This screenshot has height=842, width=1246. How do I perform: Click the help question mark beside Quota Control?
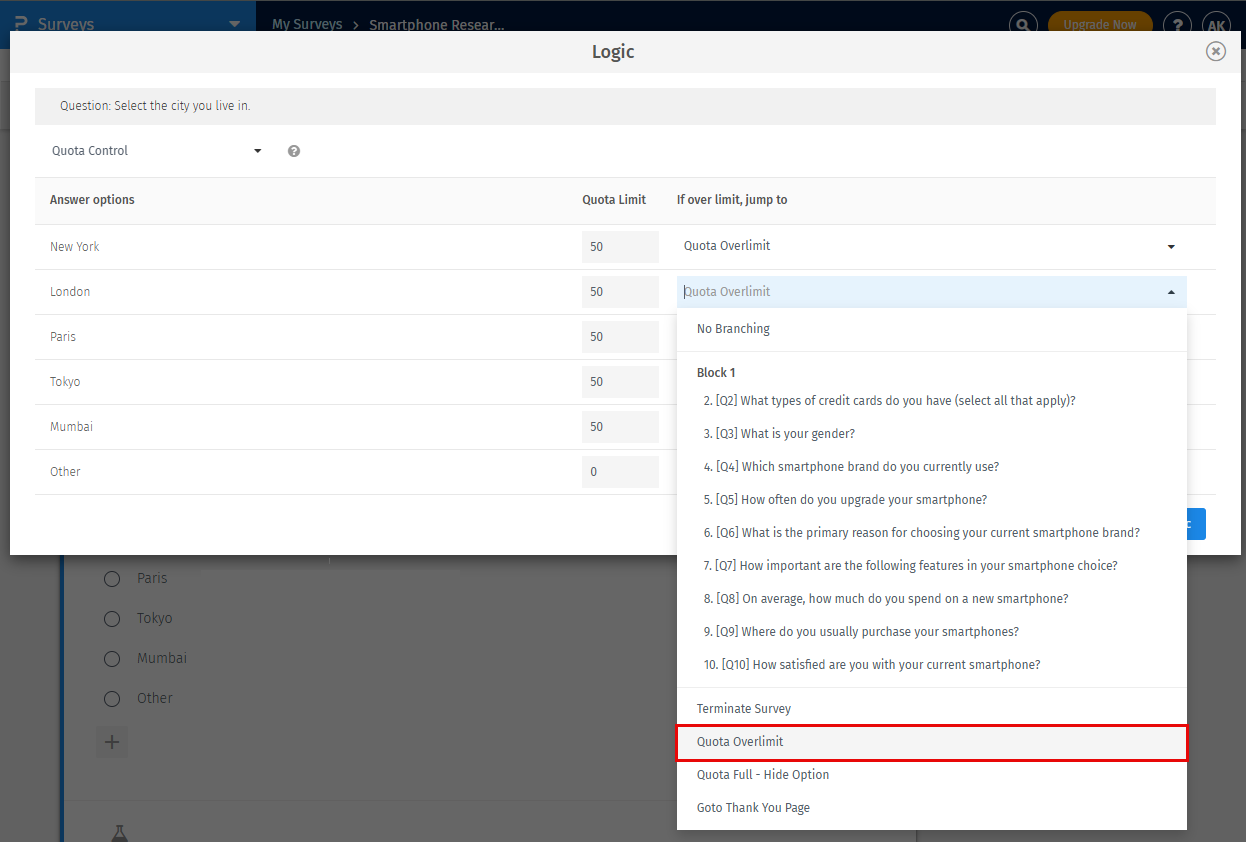pyautogui.click(x=294, y=151)
